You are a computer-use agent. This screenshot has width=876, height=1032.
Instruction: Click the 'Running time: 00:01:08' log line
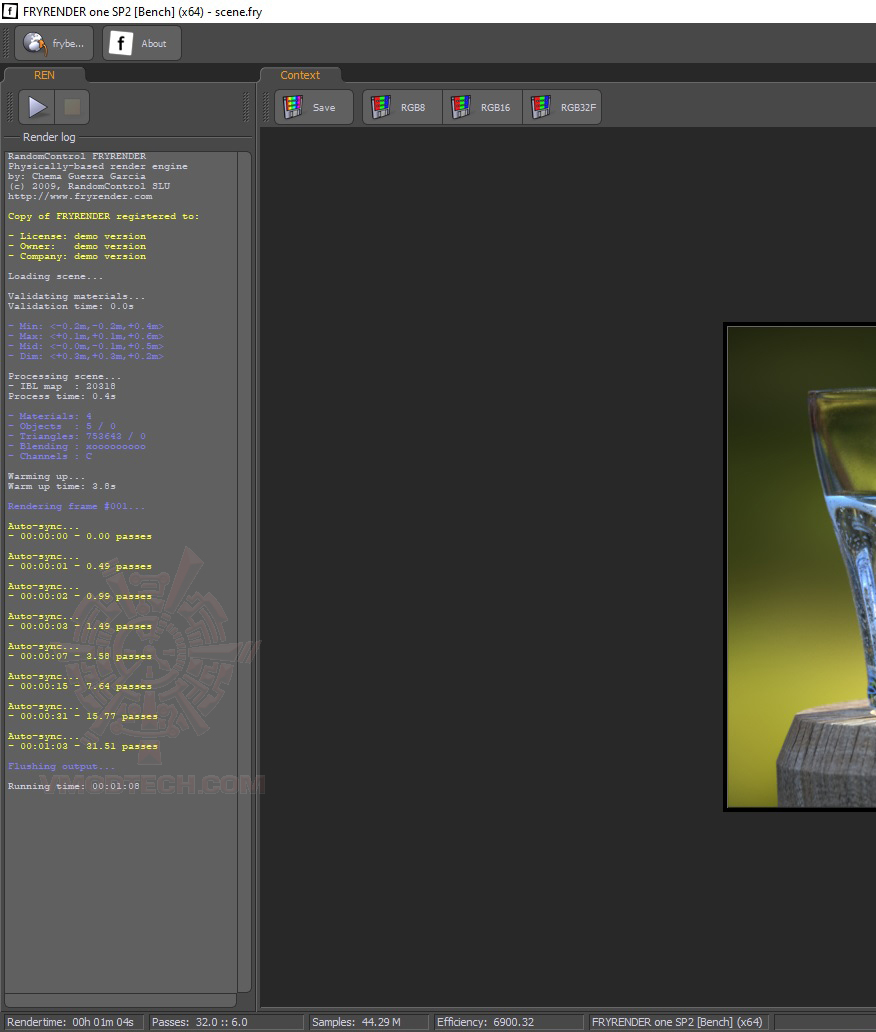tap(74, 786)
